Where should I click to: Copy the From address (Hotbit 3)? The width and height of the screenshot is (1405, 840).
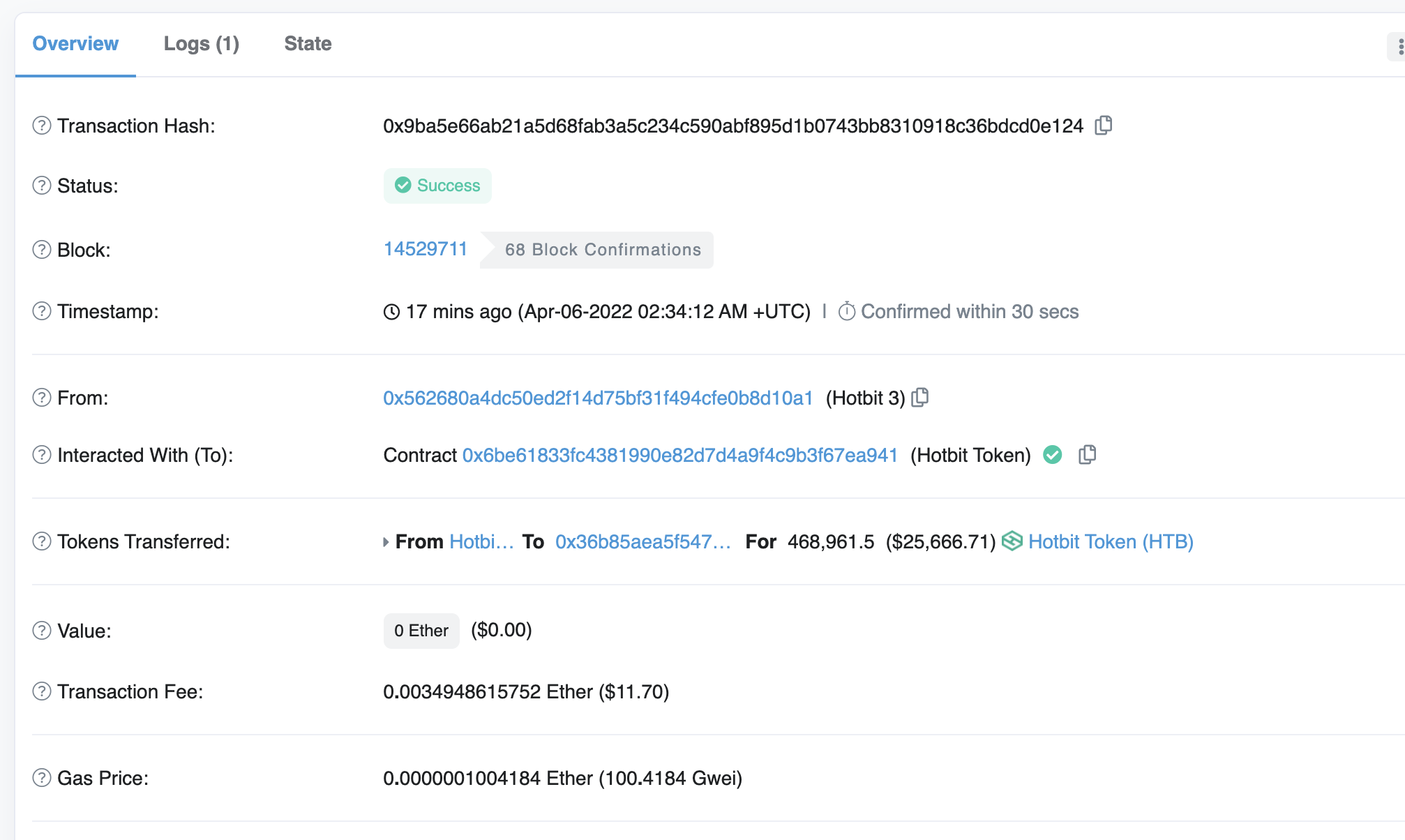(920, 398)
